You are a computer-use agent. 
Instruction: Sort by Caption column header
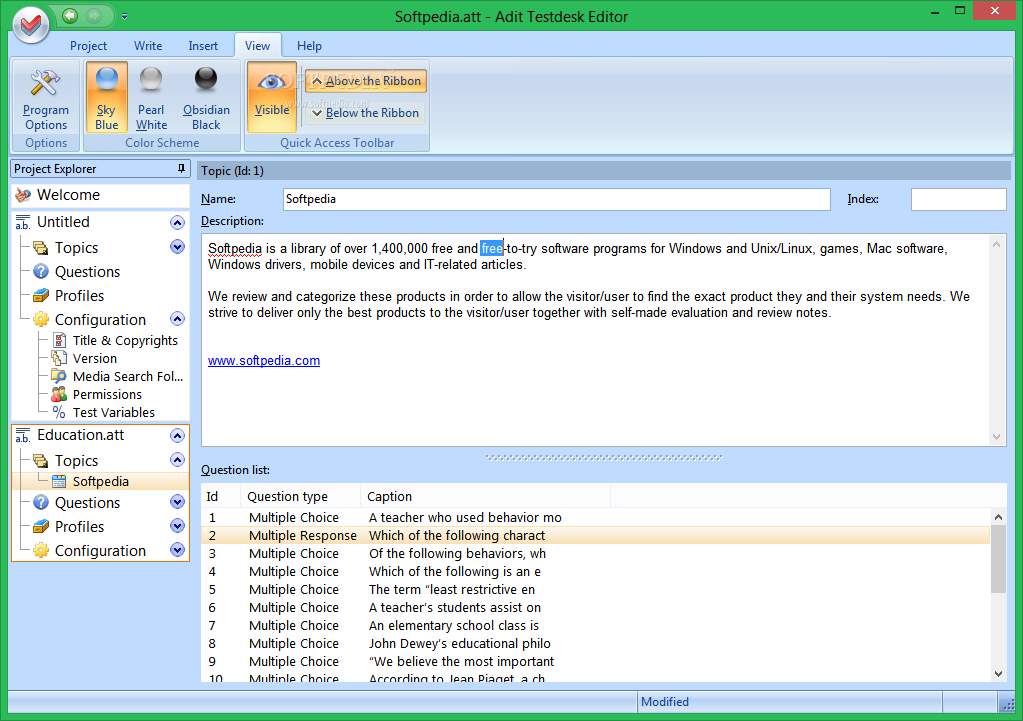(x=485, y=497)
